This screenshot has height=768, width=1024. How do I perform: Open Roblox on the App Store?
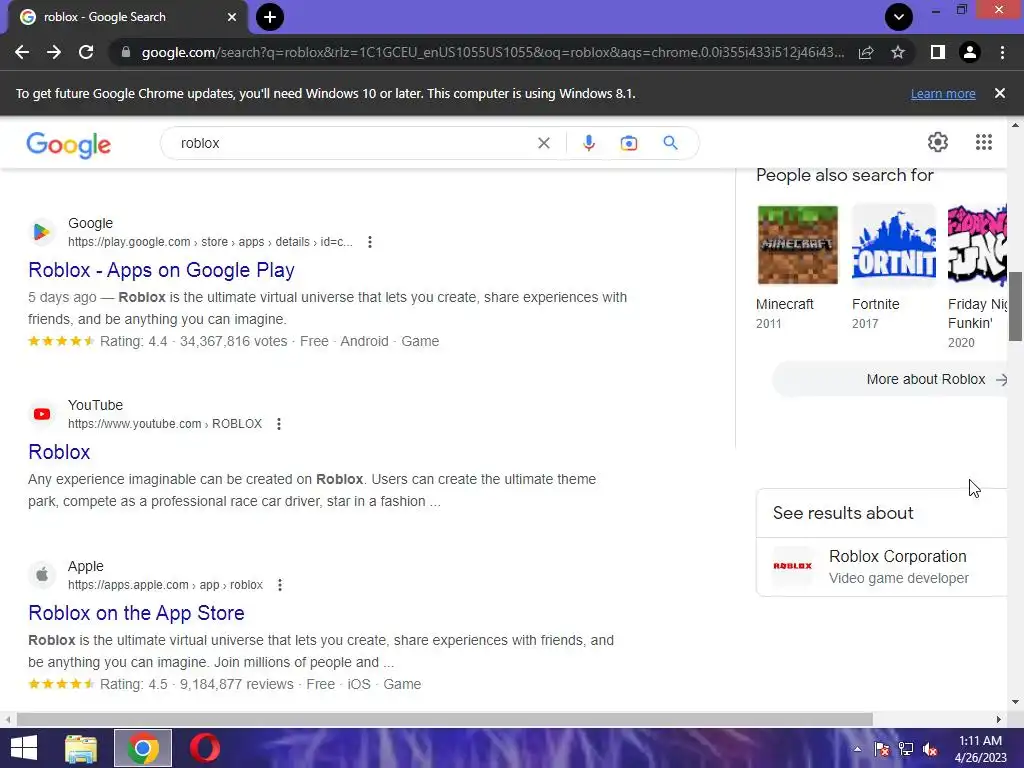(x=136, y=613)
